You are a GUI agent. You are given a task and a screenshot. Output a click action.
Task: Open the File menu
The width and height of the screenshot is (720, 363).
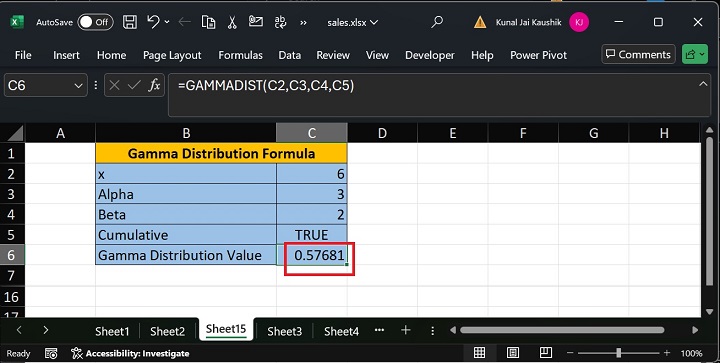(23, 55)
